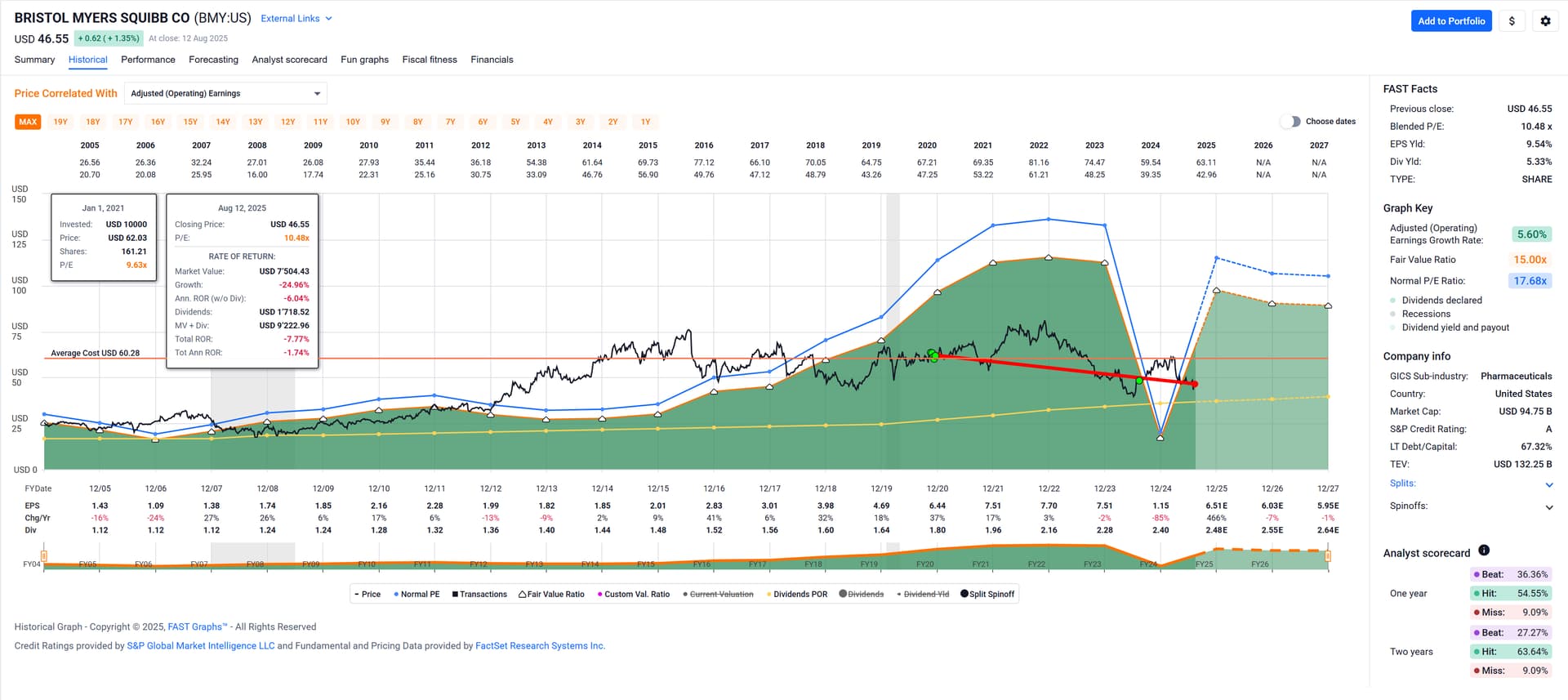Open the chart settings gear icon
Viewport: 1568px width, 700px height.
[x=1545, y=21]
